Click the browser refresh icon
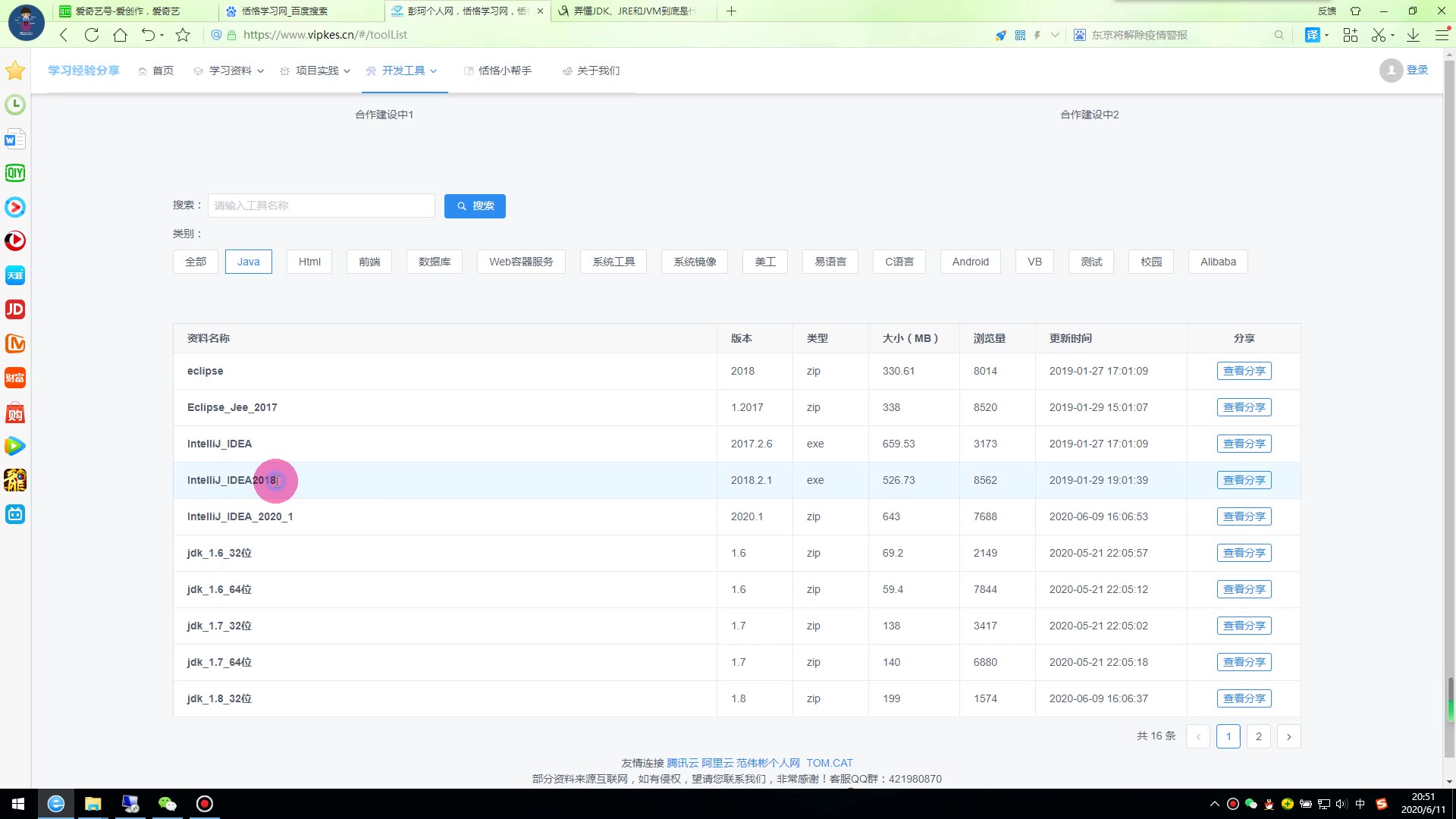The width and height of the screenshot is (1456, 819). (x=92, y=35)
